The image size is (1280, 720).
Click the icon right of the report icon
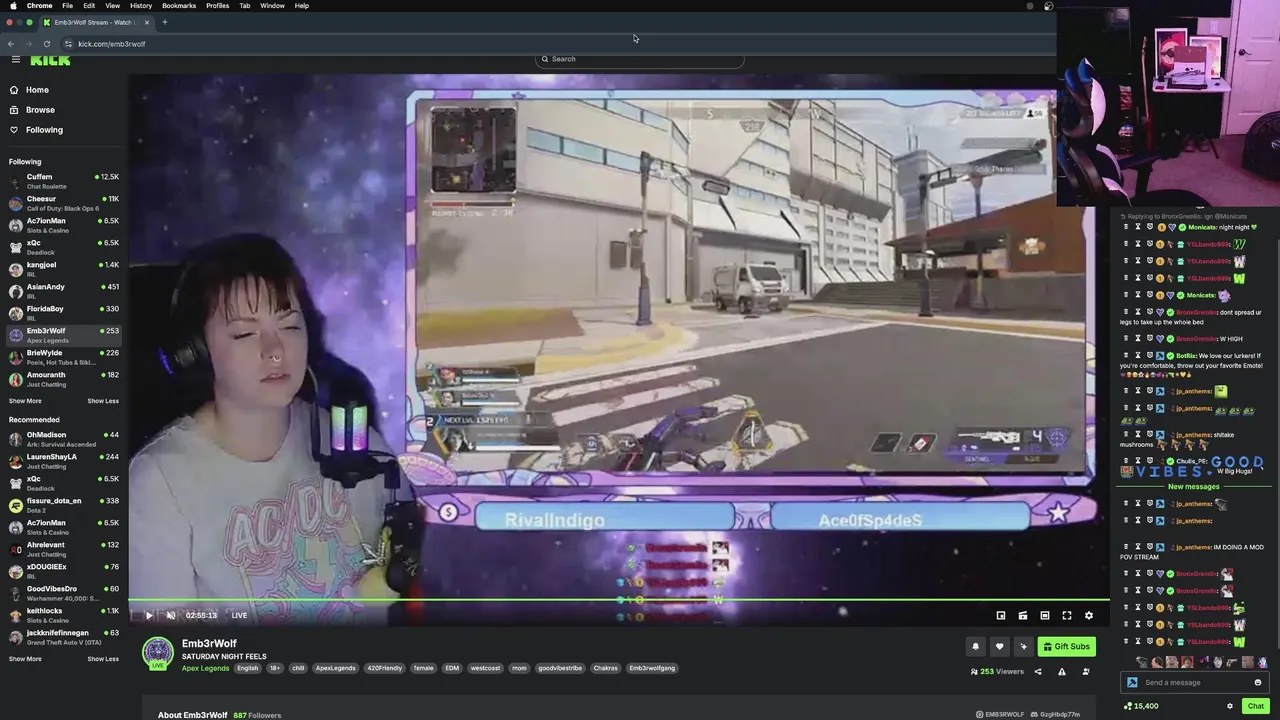click(1086, 672)
